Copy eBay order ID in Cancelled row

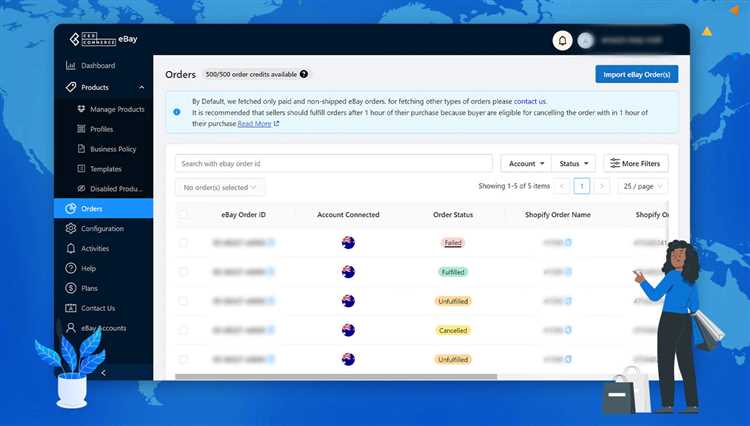pyautogui.click(x=271, y=330)
